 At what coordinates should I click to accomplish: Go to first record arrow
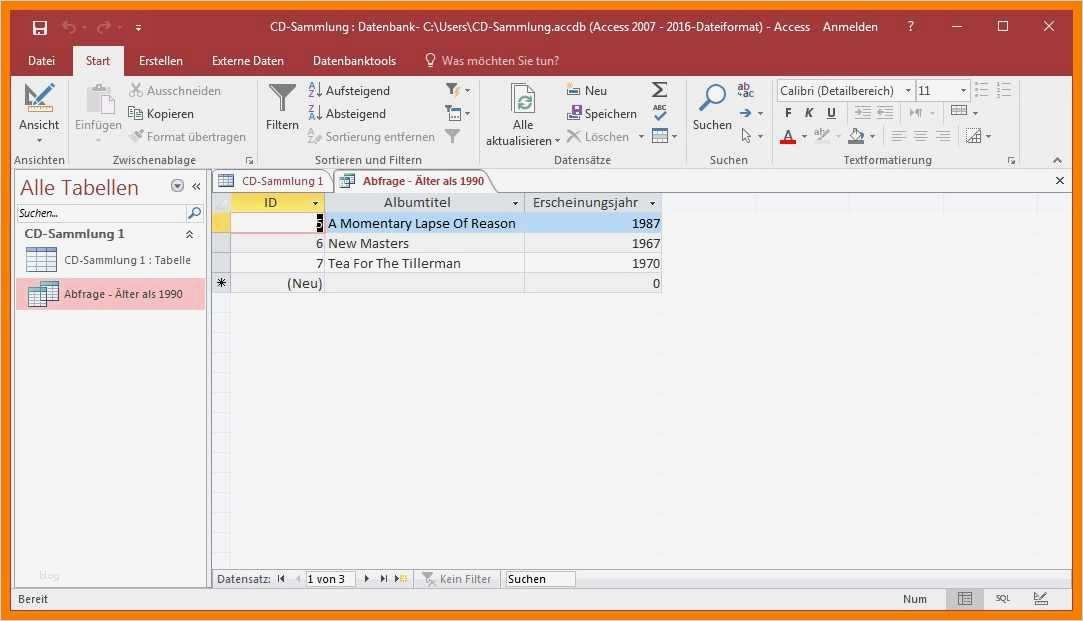pos(281,579)
